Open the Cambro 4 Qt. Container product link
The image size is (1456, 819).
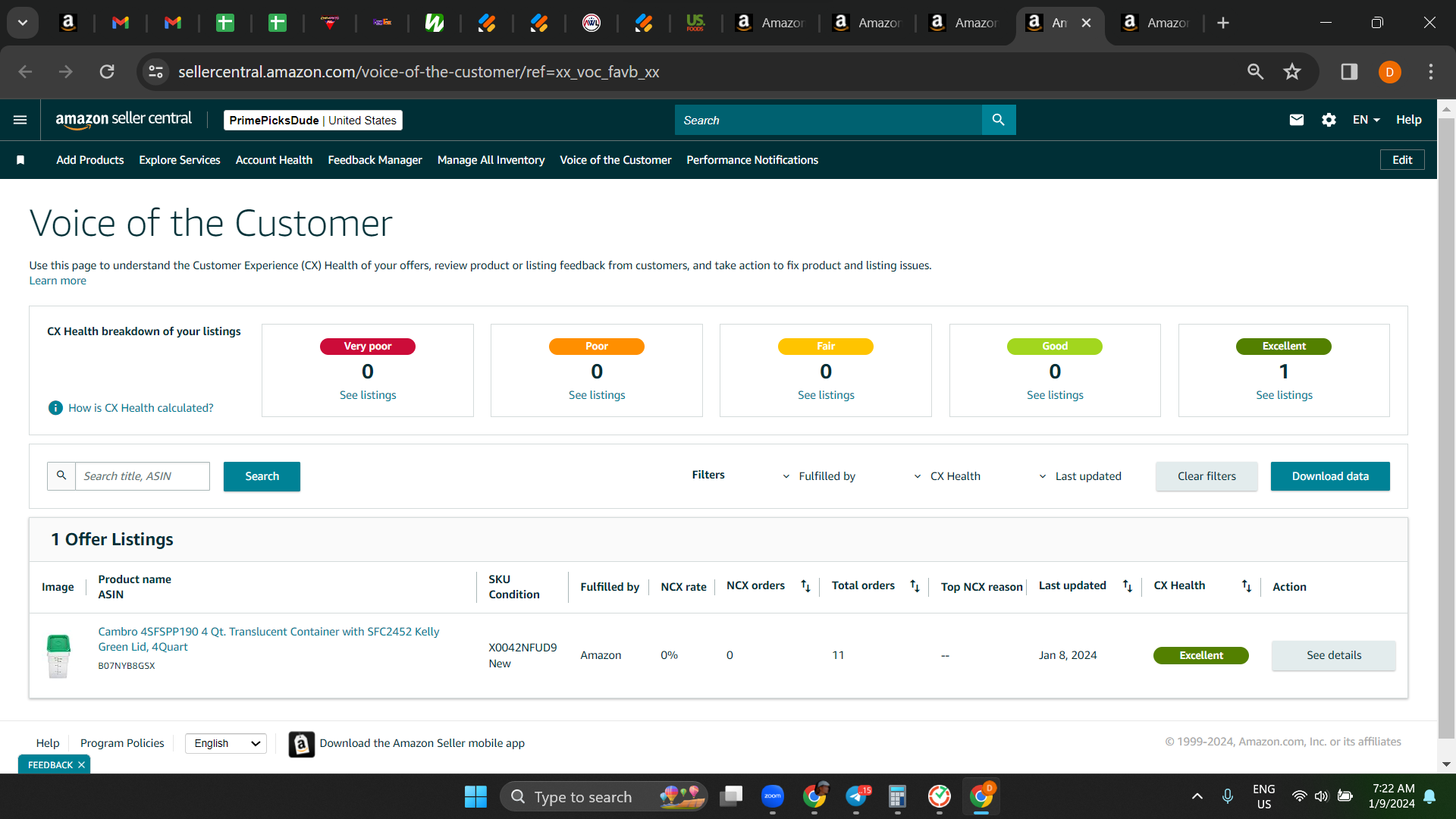[268, 639]
